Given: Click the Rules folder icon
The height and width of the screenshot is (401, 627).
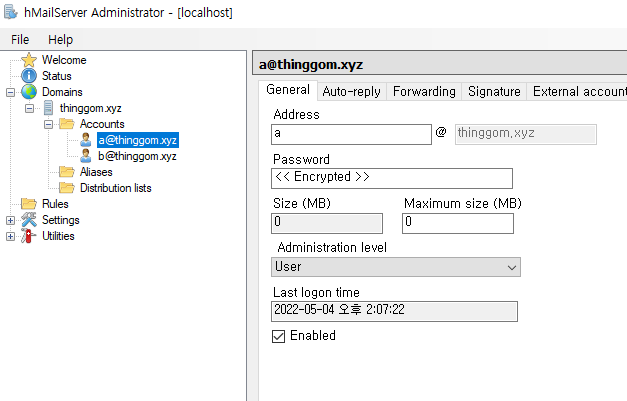Looking at the screenshot, I should [29, 204].
